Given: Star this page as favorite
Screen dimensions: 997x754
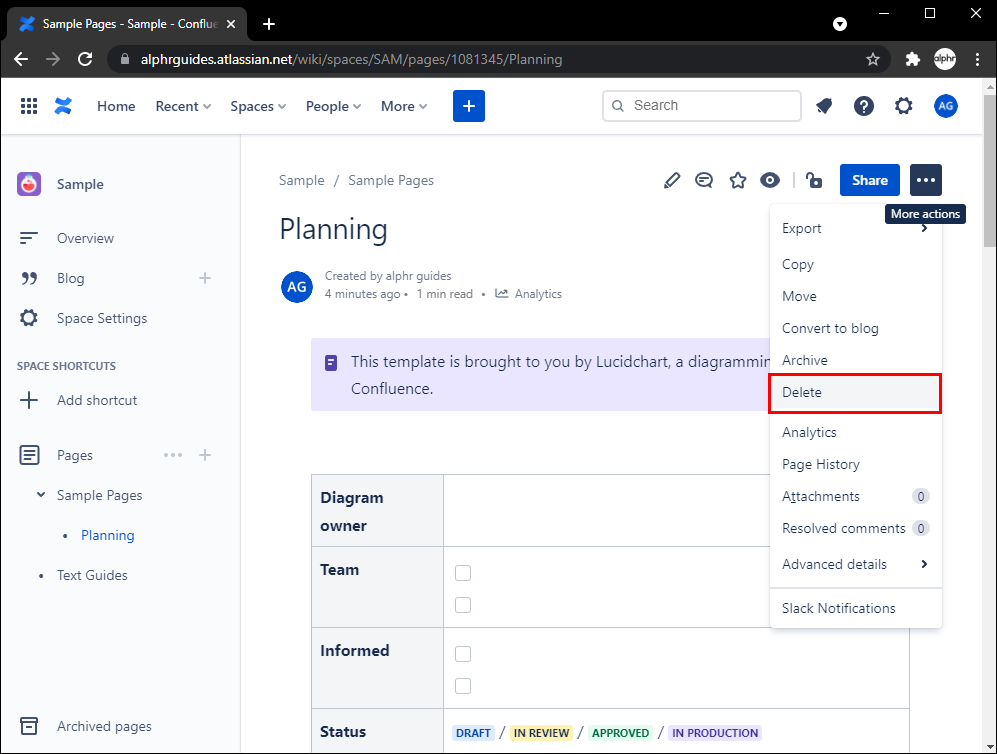Looking at the screenshot, I should (x=738, y=180).
